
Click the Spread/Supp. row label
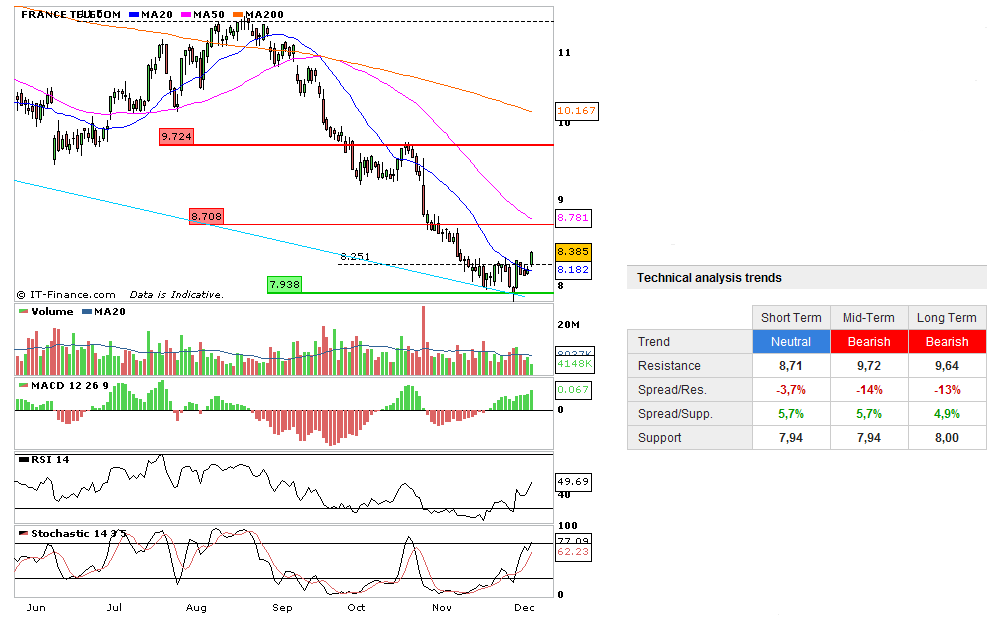[x=675, y=414]
